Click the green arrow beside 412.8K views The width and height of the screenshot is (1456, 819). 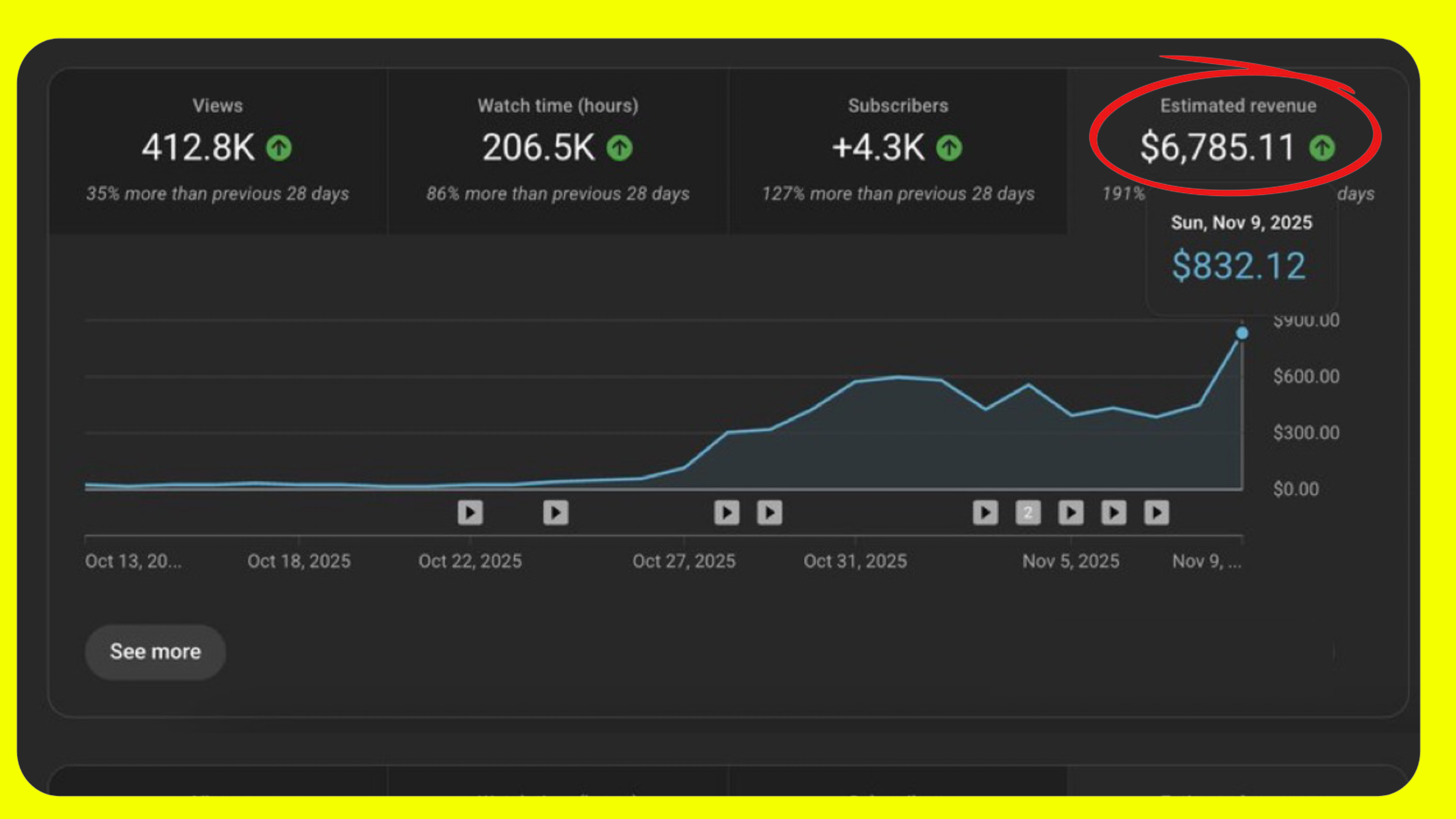tap(279, 148)
